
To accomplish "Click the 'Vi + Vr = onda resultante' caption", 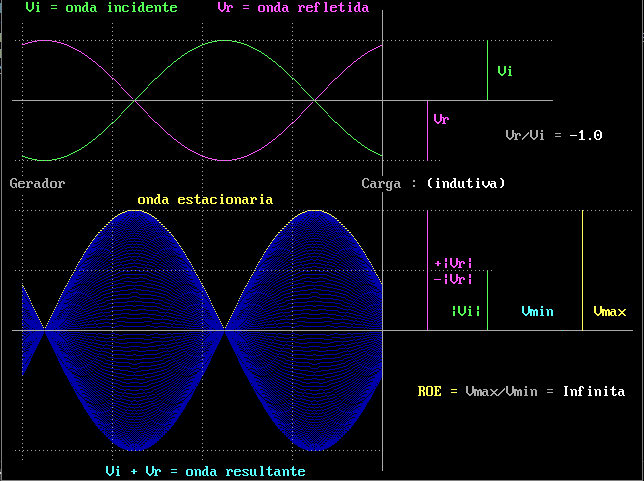I will 205,471.
